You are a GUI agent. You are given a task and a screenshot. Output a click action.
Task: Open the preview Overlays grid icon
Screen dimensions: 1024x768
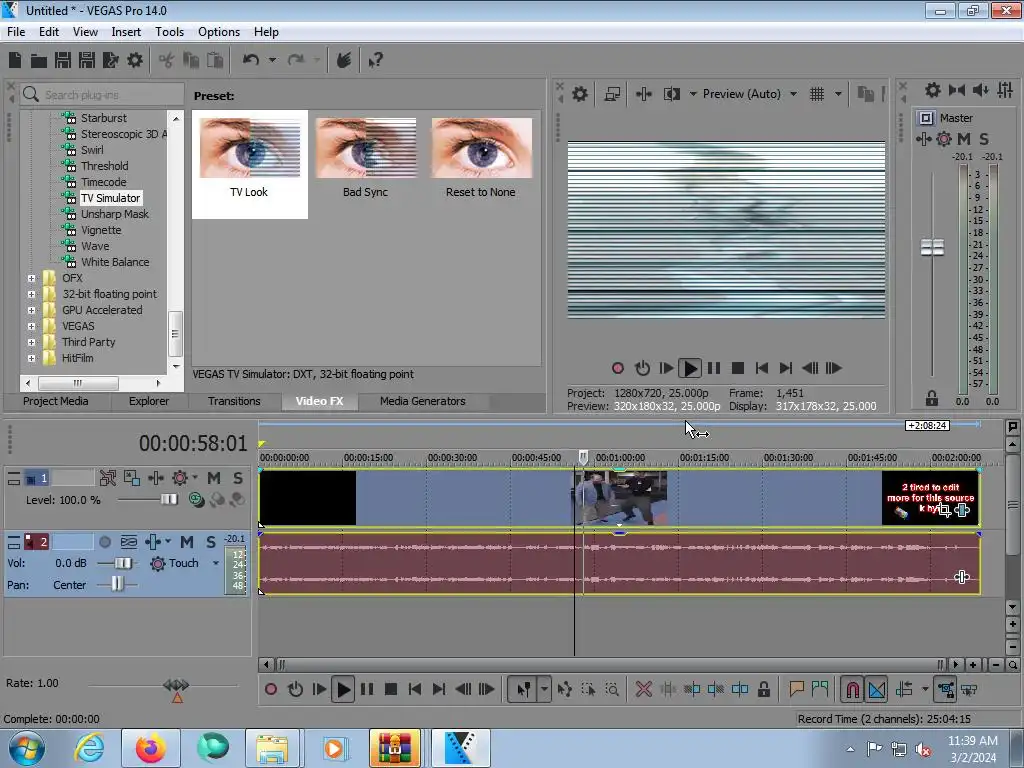816,94
